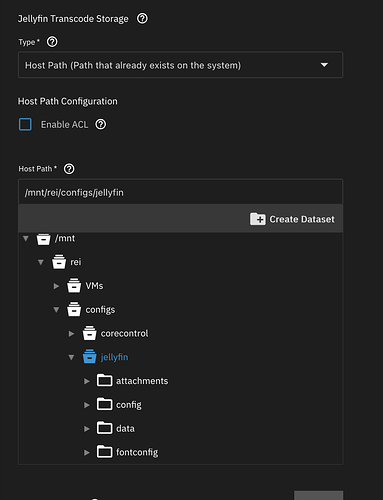Select the config folder label
The image size is (383, 500).
tap(129, 405)
